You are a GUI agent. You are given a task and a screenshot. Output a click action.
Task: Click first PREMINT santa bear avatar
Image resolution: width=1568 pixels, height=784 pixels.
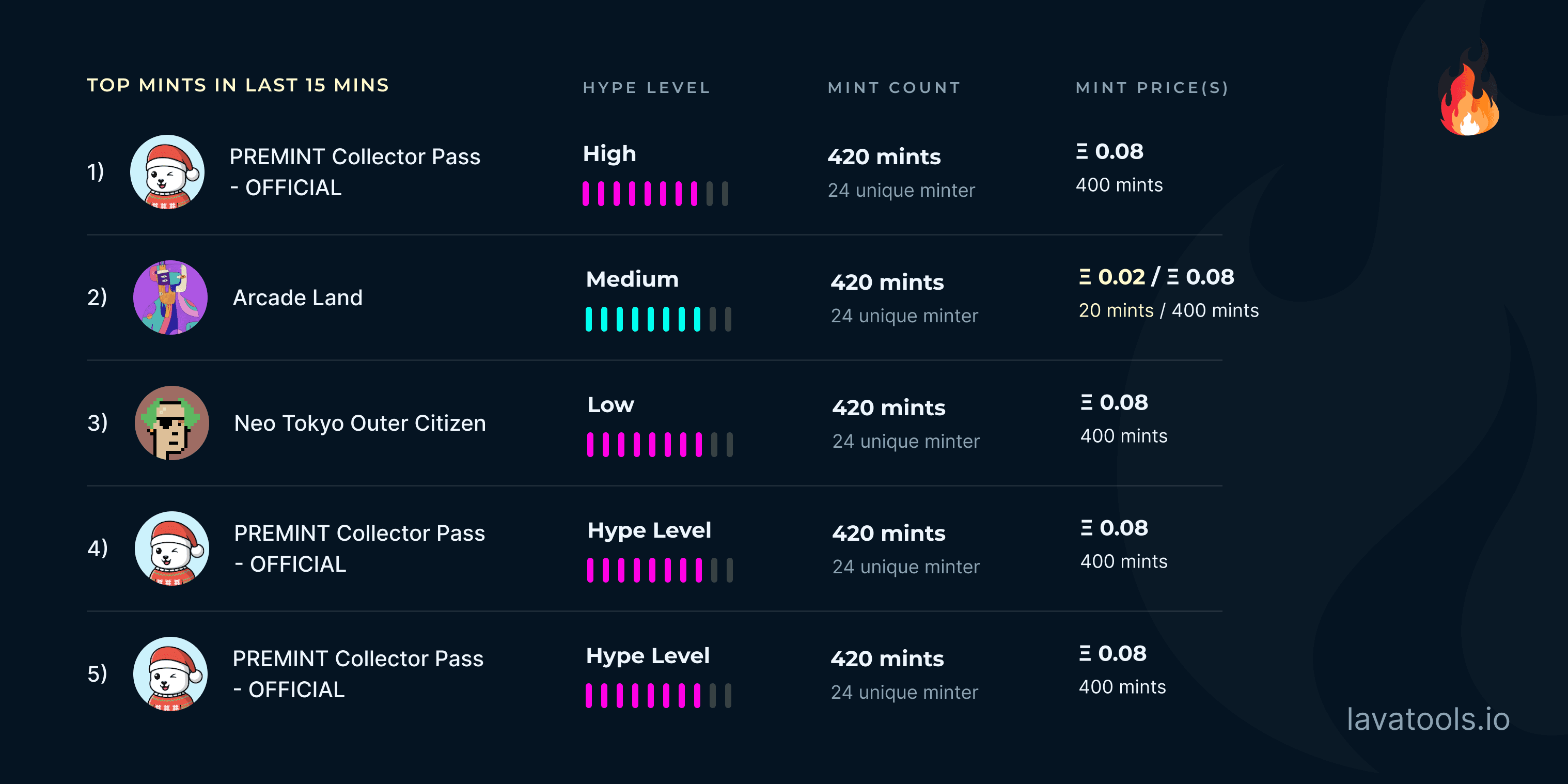(x=167, y=173)
